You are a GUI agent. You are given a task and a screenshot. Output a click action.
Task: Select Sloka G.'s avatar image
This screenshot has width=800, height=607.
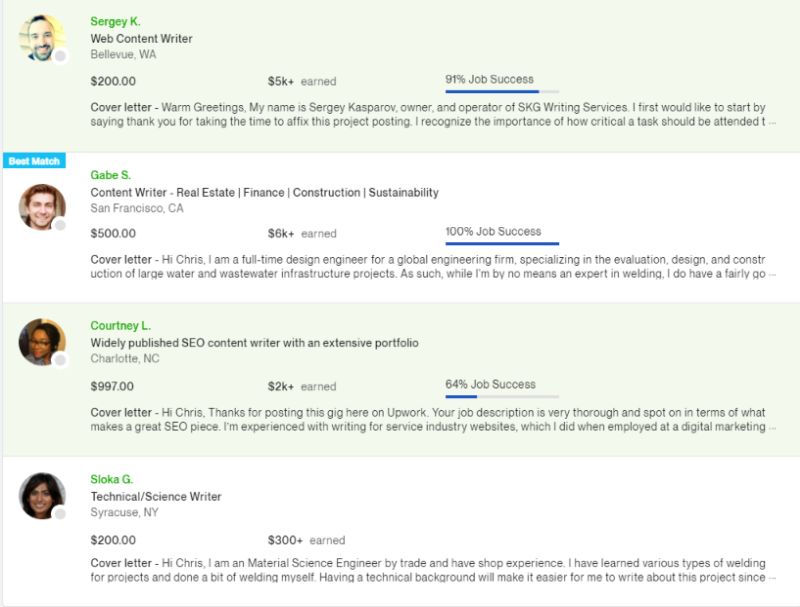(x=41, y=495)
